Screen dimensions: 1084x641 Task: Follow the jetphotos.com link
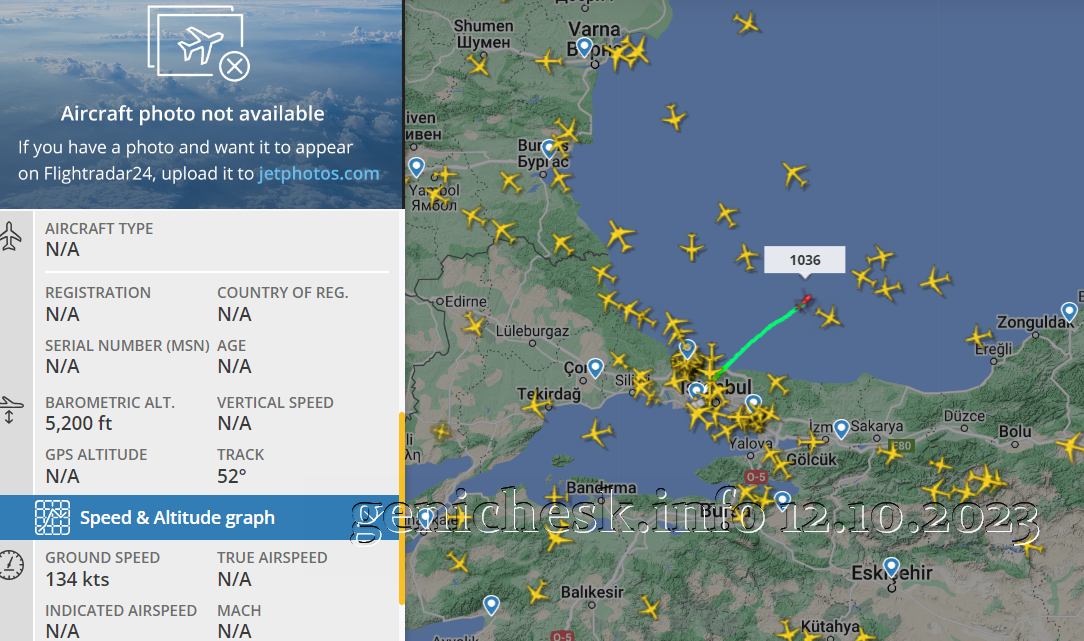coord(319,174)
